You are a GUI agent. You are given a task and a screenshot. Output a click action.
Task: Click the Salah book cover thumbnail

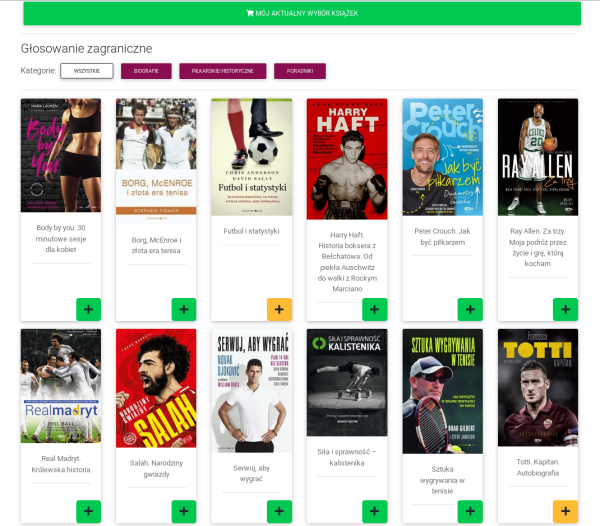click(x=155, y=388)
